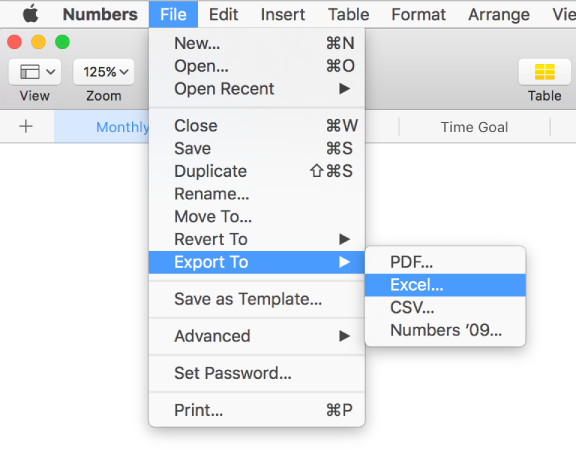Image resolution: width=576 pixels, height=450 pixels.
Task: Open the View dropdown in toolbar
Action: (35, 72)
